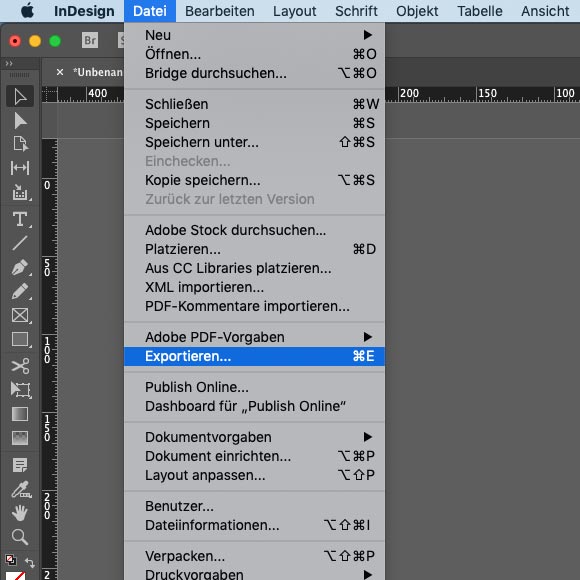The image size is (580, 580).
Task: Close the Unbenannt document tab
Action: (60, 72)
